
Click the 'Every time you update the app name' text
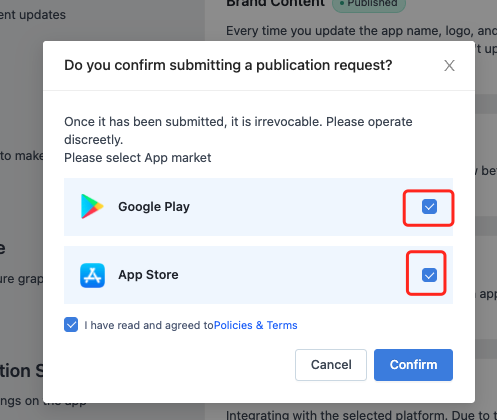click(x=361, y=31)
